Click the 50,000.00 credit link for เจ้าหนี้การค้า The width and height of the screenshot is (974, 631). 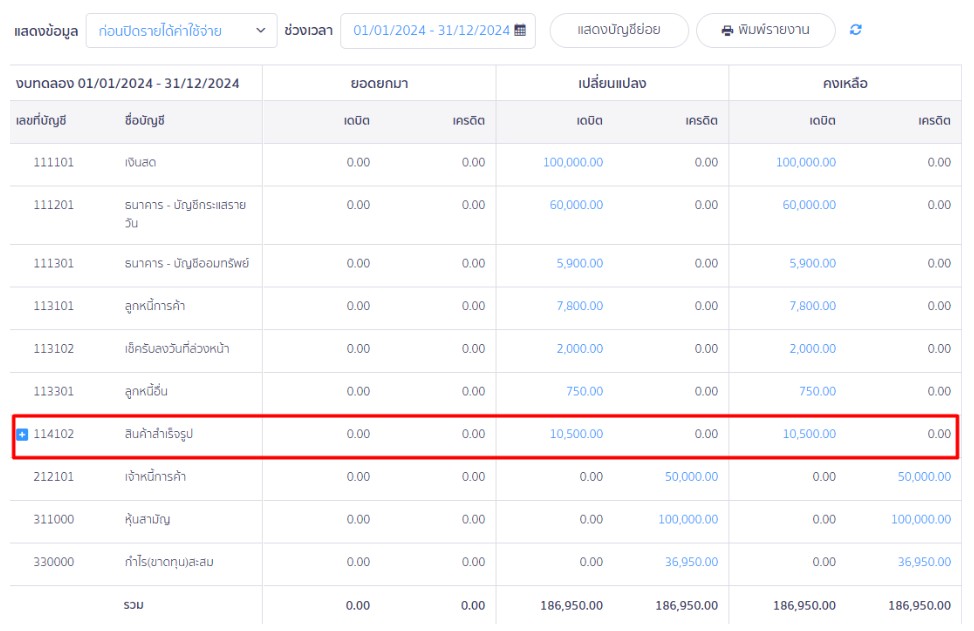click(694, 477)
